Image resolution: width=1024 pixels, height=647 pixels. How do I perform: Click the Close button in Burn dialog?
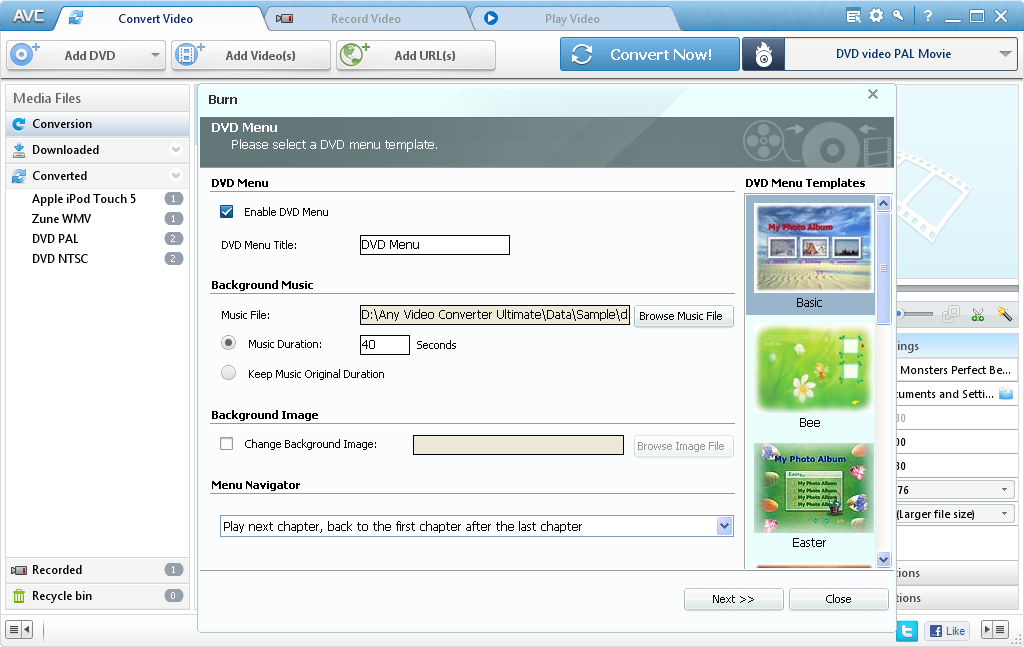839,599
